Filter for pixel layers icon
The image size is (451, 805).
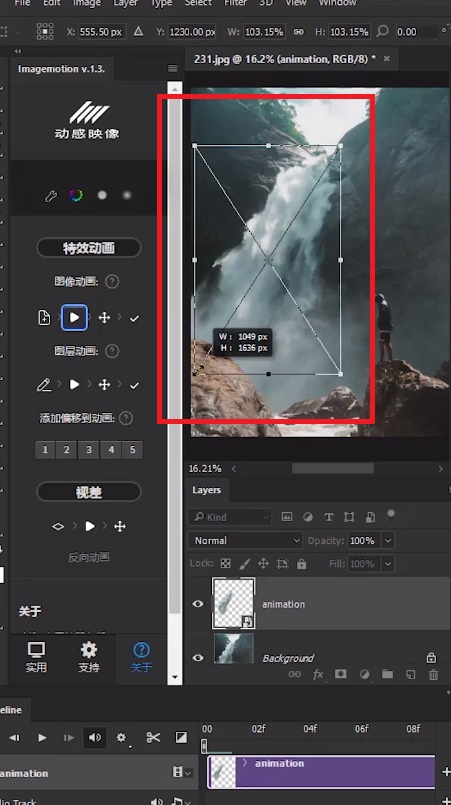[x=287, y=517]
